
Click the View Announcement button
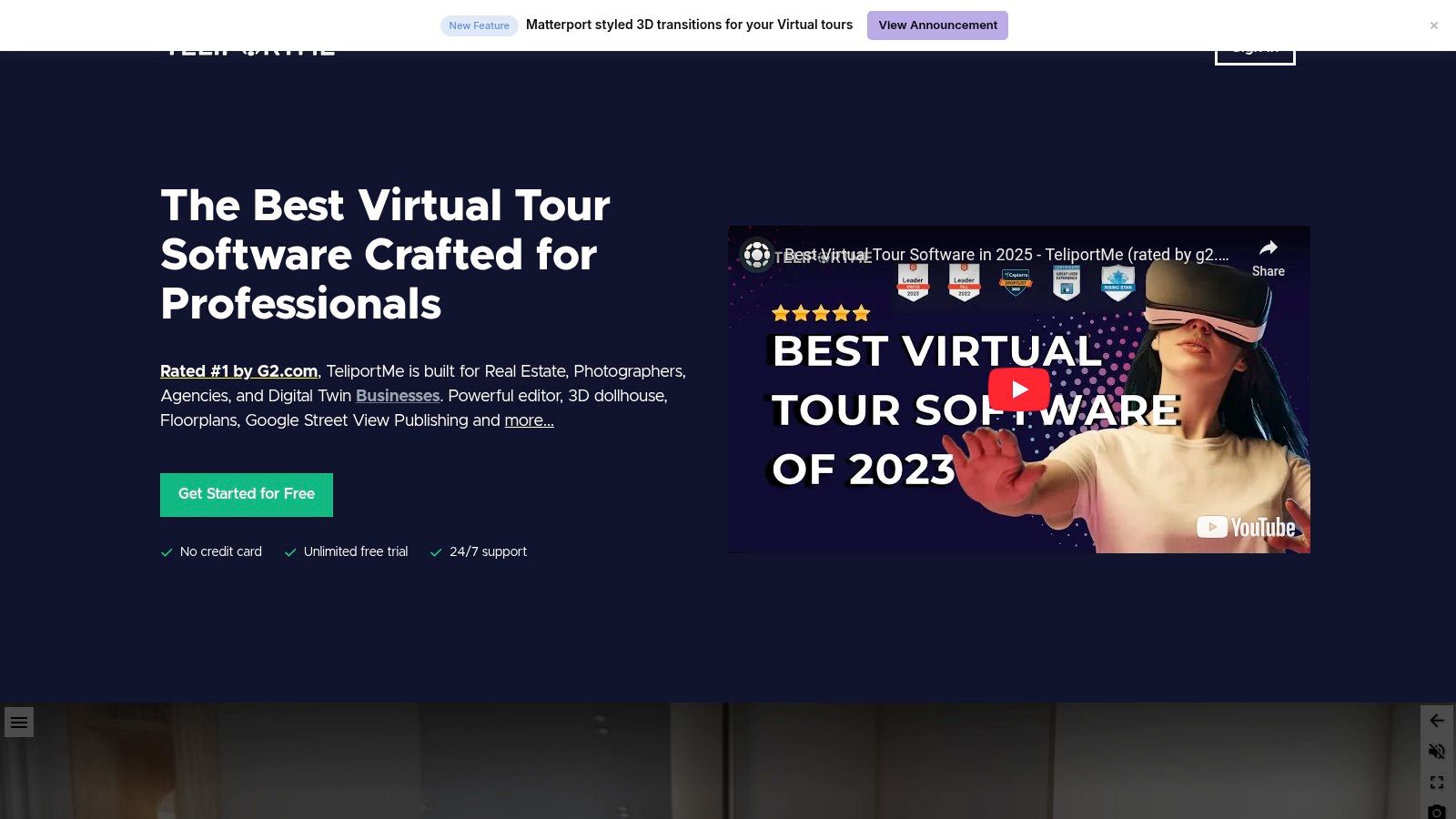pyautogui.click(x=937, y=25)
